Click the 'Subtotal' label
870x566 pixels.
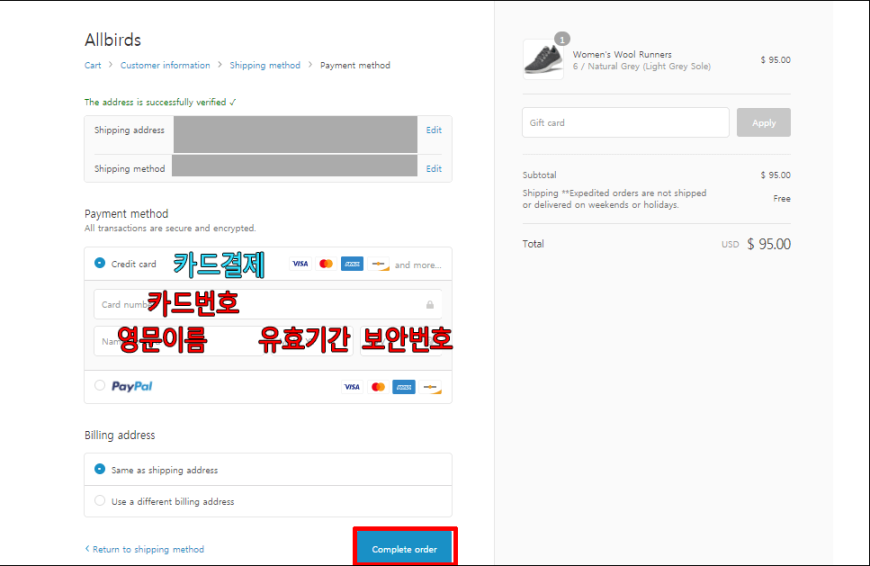point(539,175)
